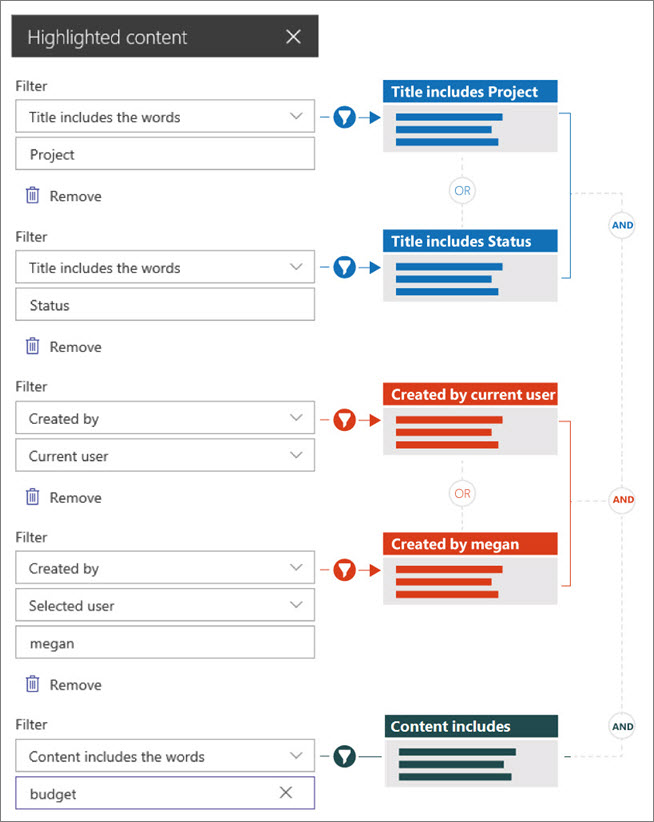654x822 pixels.
Task: Click the AND connector beside Content includes
Action: tap(622, 726)
